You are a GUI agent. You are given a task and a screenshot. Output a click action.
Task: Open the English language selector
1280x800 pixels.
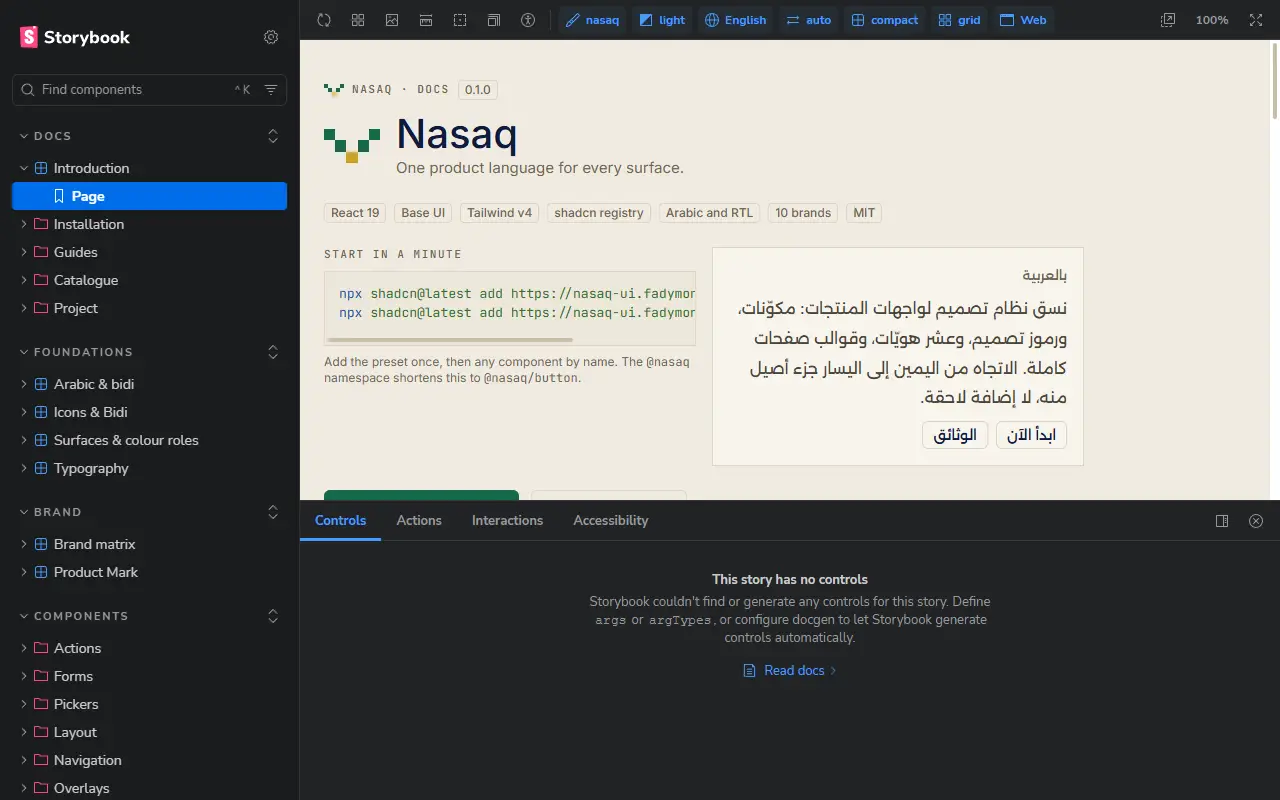(736, 20)
